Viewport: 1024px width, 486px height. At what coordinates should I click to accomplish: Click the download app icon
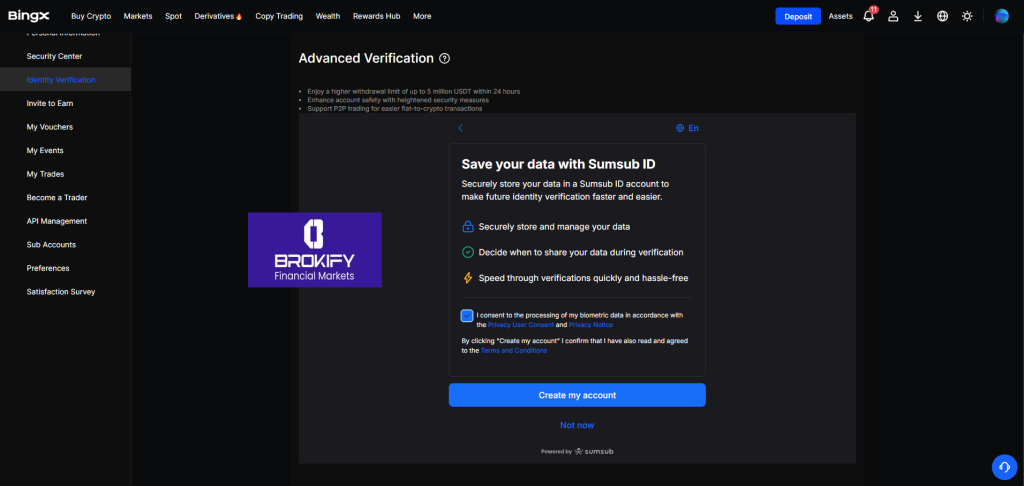[x=918, y=16]
